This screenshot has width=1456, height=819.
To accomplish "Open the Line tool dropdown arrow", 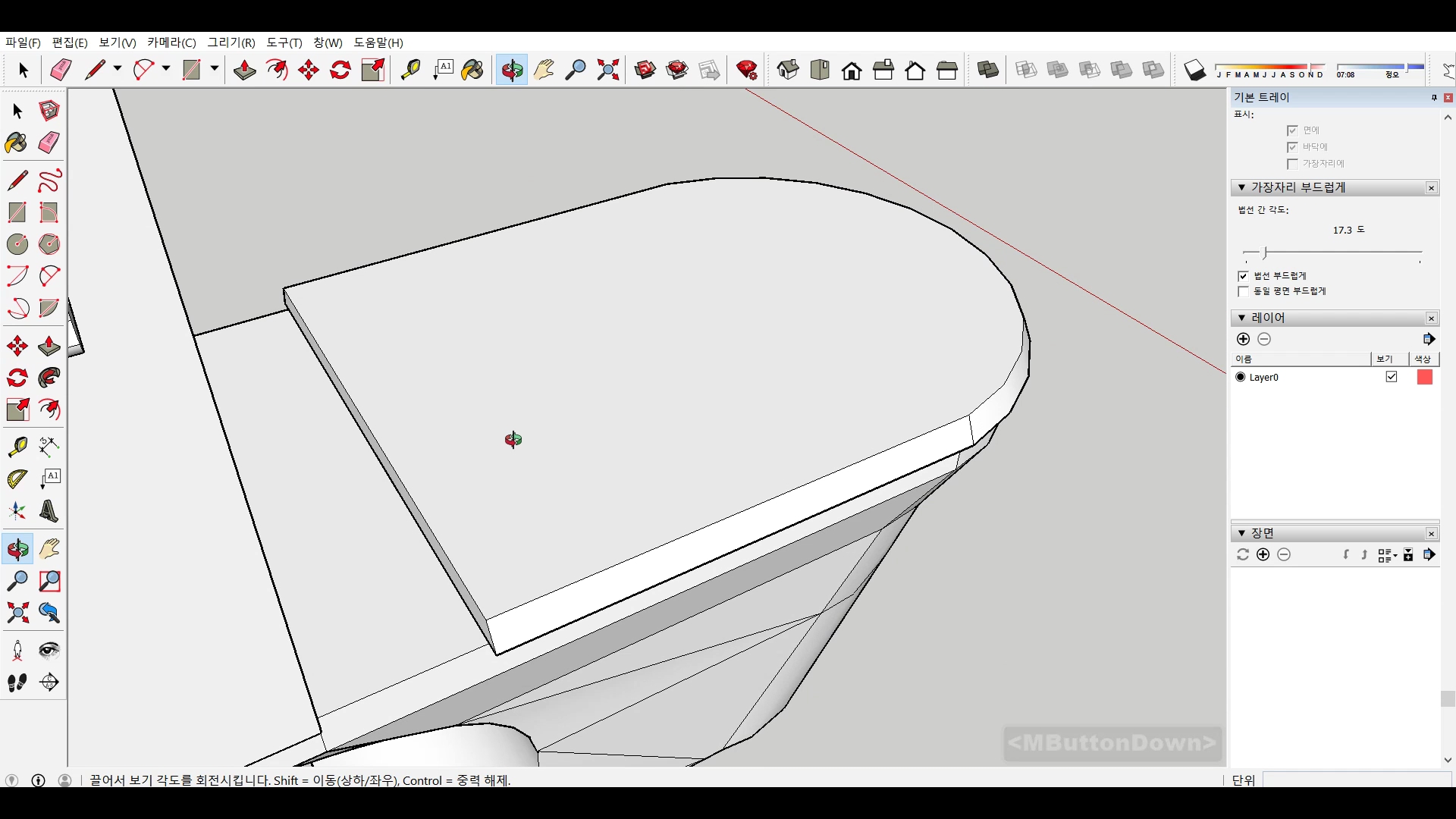I will 118,69.
